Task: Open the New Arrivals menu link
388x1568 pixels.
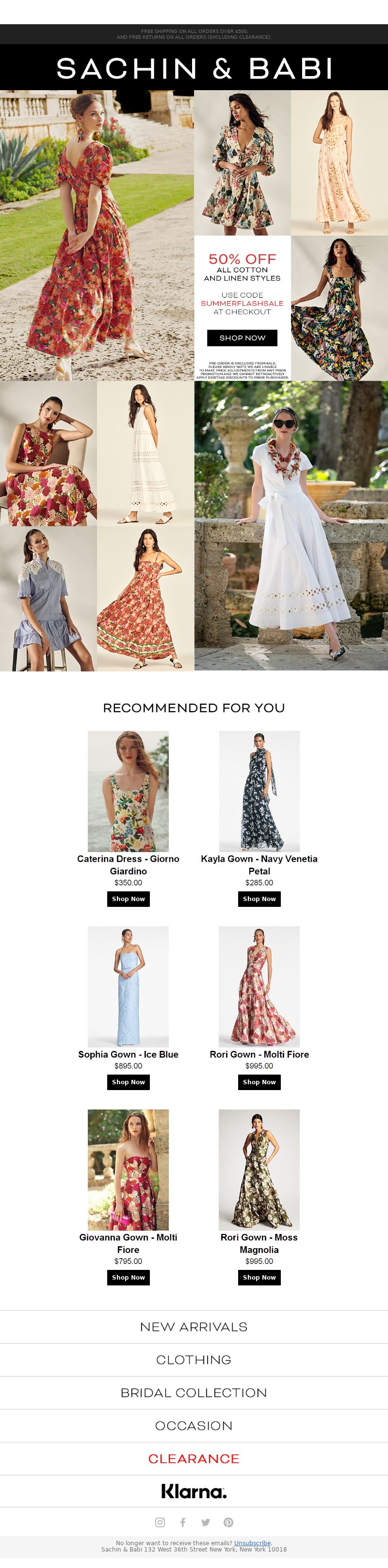Action: (x=194, y=1327)
